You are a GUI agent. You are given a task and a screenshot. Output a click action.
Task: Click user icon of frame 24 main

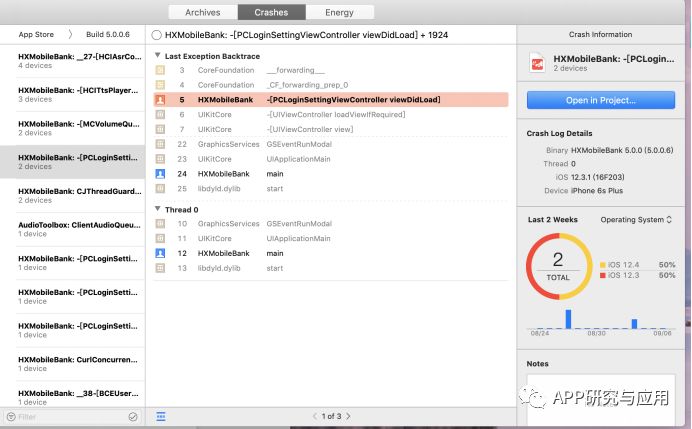[160, 174]
